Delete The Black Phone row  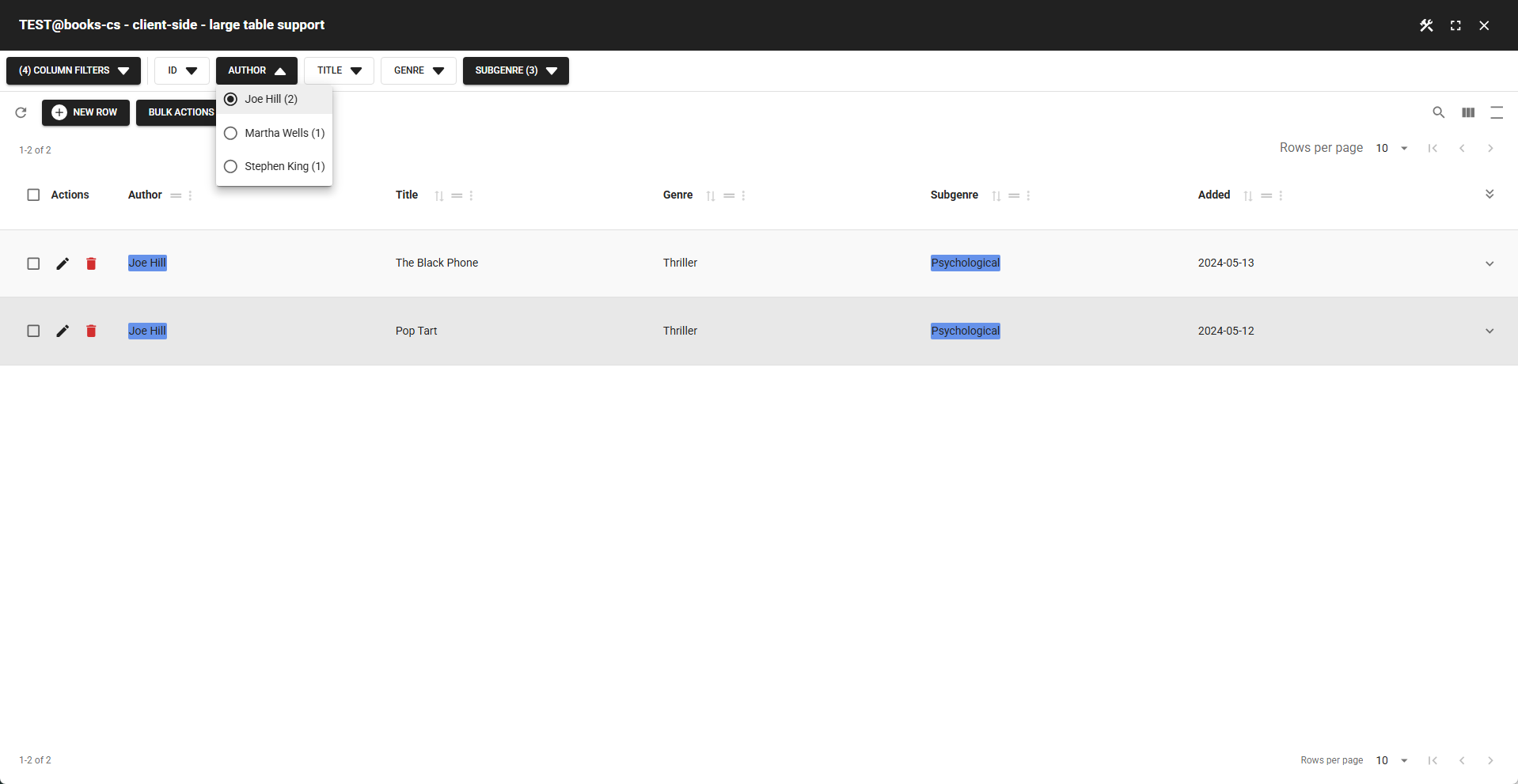point(91,263)
